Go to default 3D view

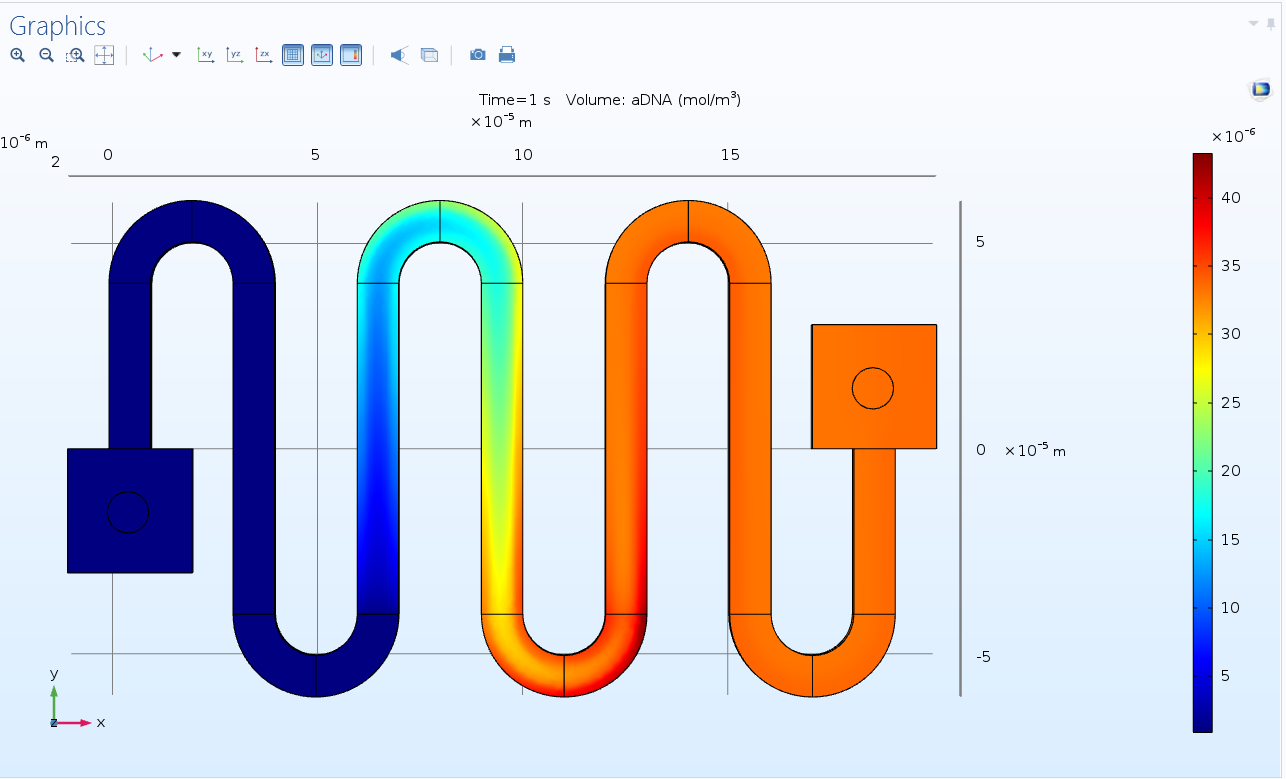click(x=152, y=55)
